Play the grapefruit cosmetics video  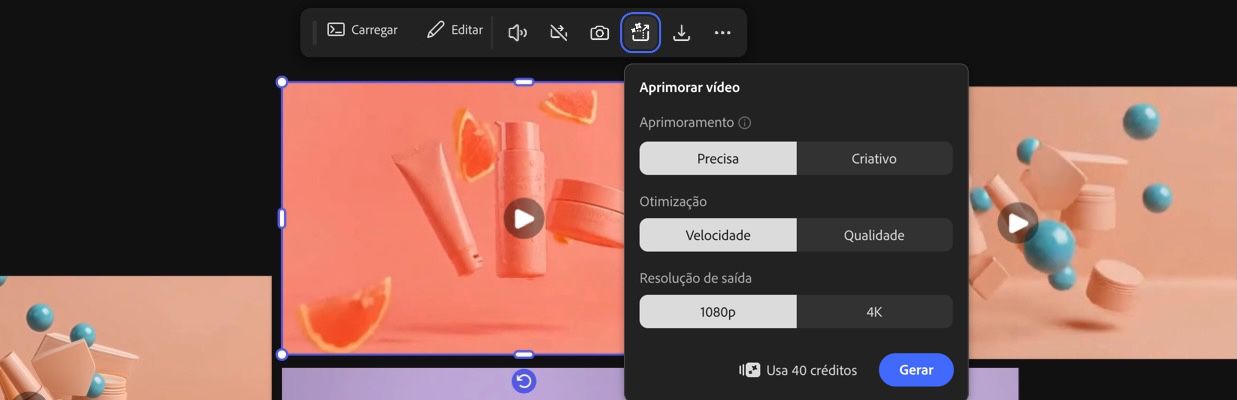coord(523,218)
